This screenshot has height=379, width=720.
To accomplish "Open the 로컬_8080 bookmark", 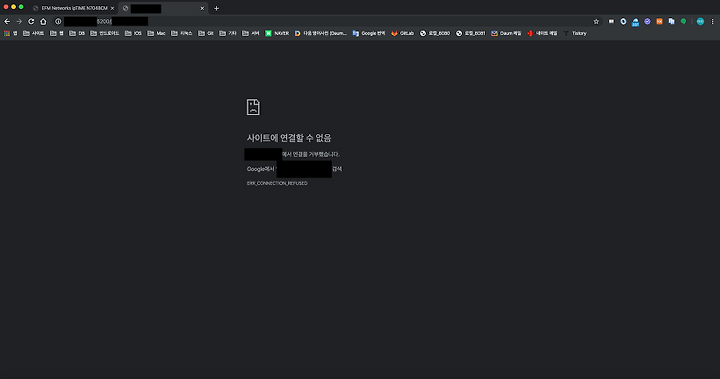I will pos(435,33).
